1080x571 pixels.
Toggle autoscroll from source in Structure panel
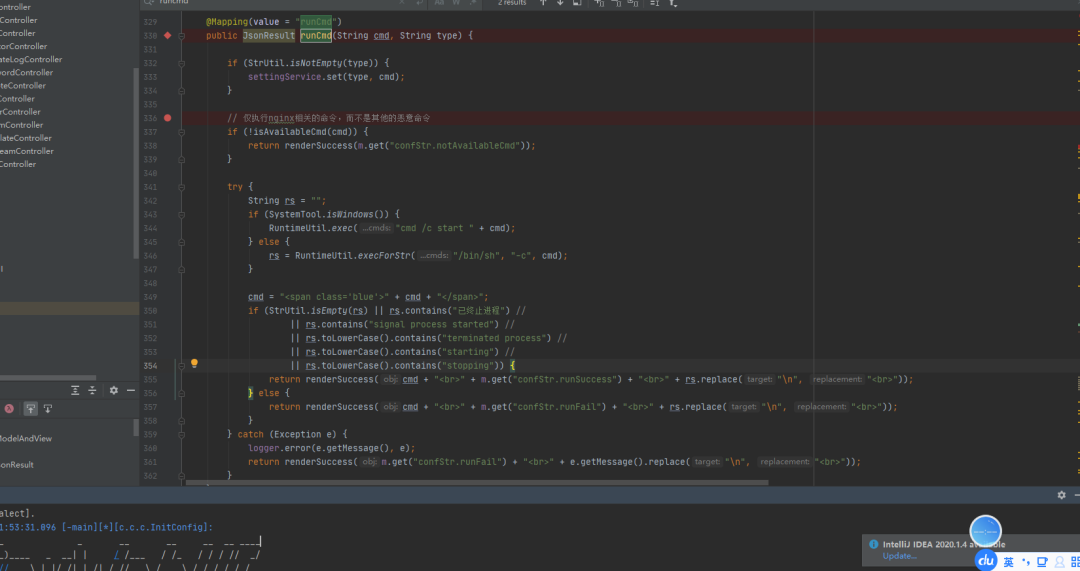(x=48, y=408)
